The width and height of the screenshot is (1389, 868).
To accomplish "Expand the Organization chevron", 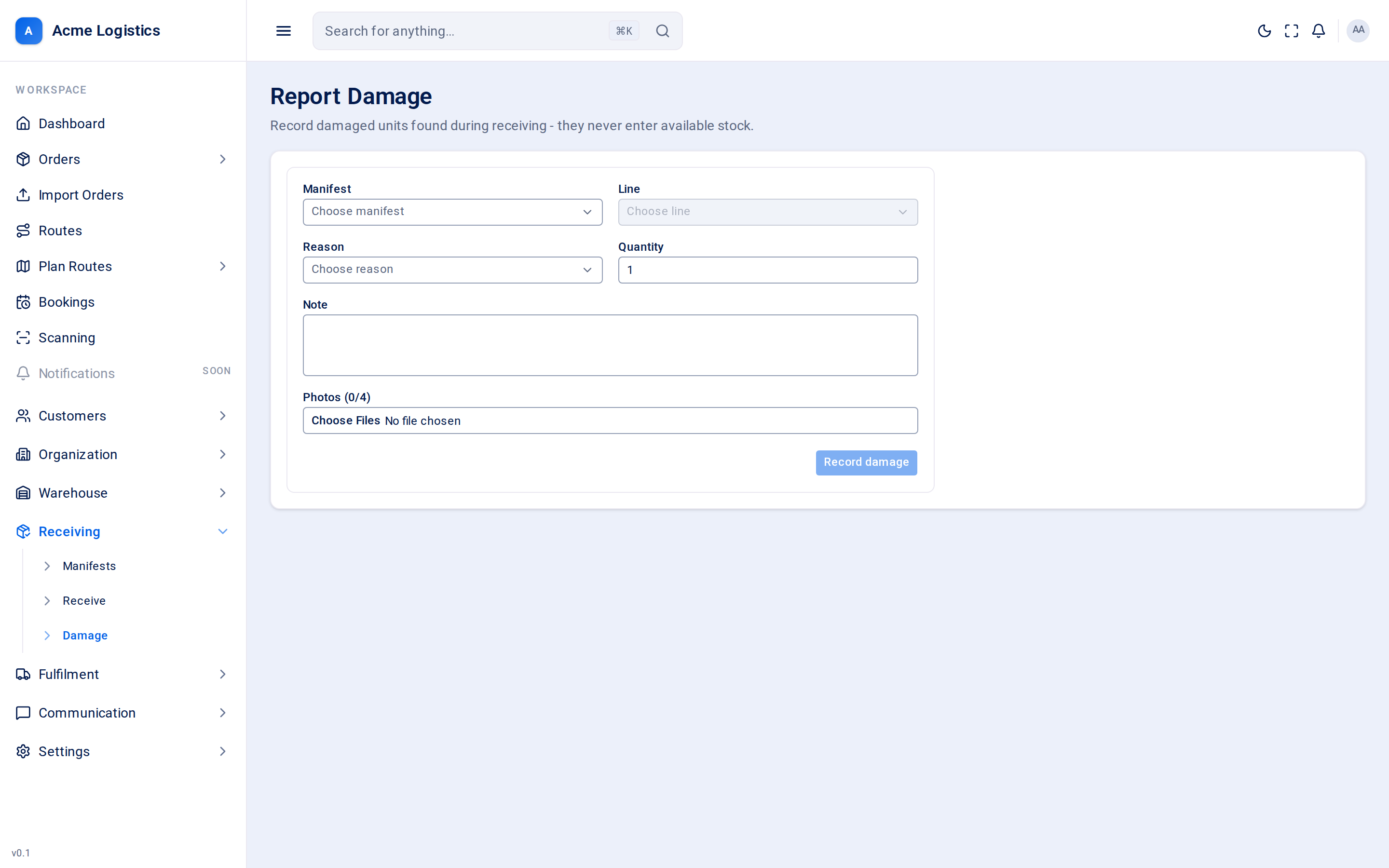I will (223, 454).
